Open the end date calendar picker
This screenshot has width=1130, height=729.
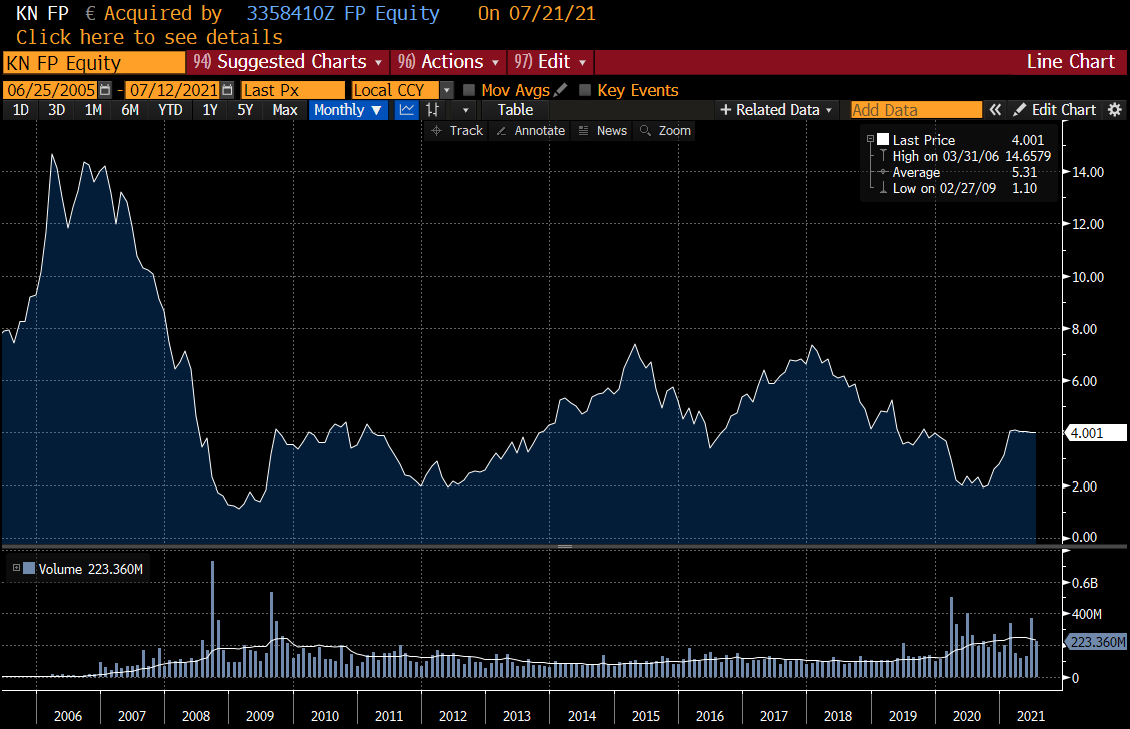pyautogui.click(x=228, y=90)
